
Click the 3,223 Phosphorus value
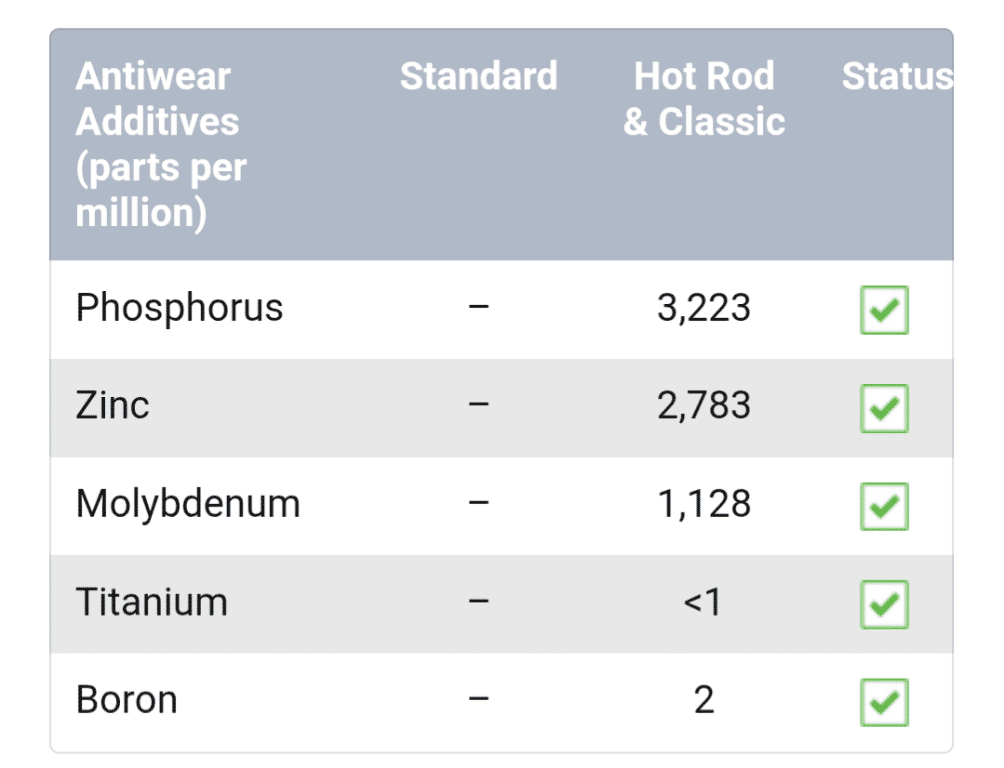point(703,308)
